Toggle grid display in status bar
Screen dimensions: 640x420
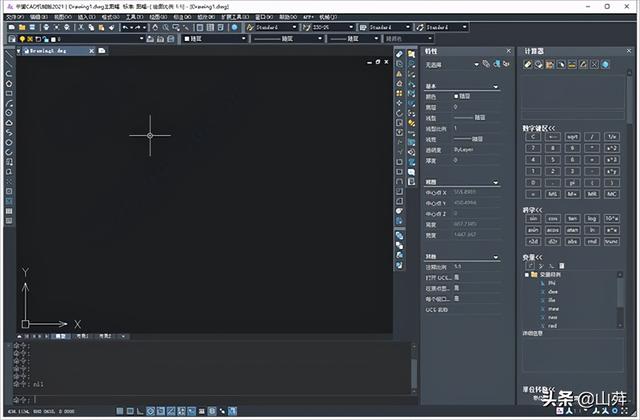click(x=127, y=411)
